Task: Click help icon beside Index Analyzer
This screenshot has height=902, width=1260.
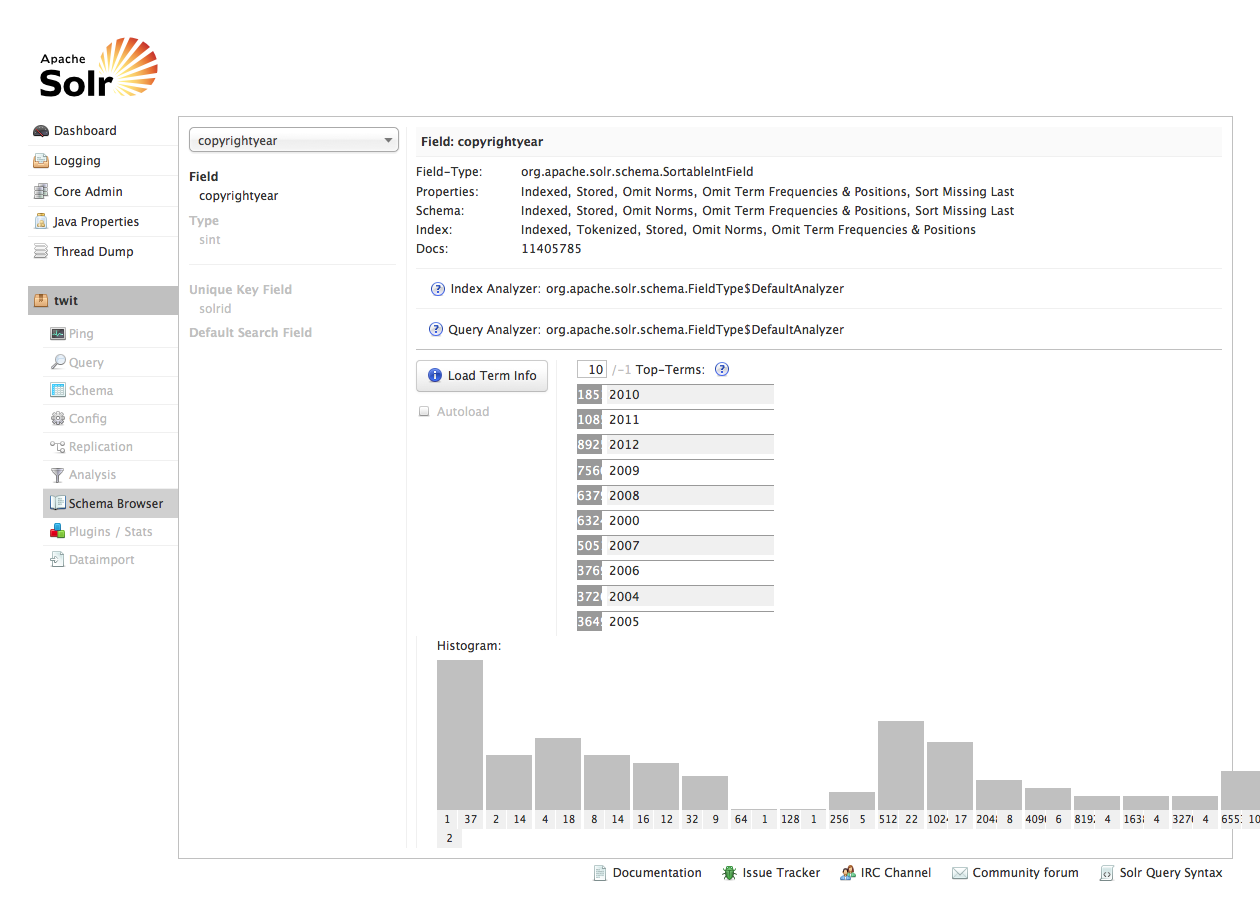Action: (x=438, y=289)
